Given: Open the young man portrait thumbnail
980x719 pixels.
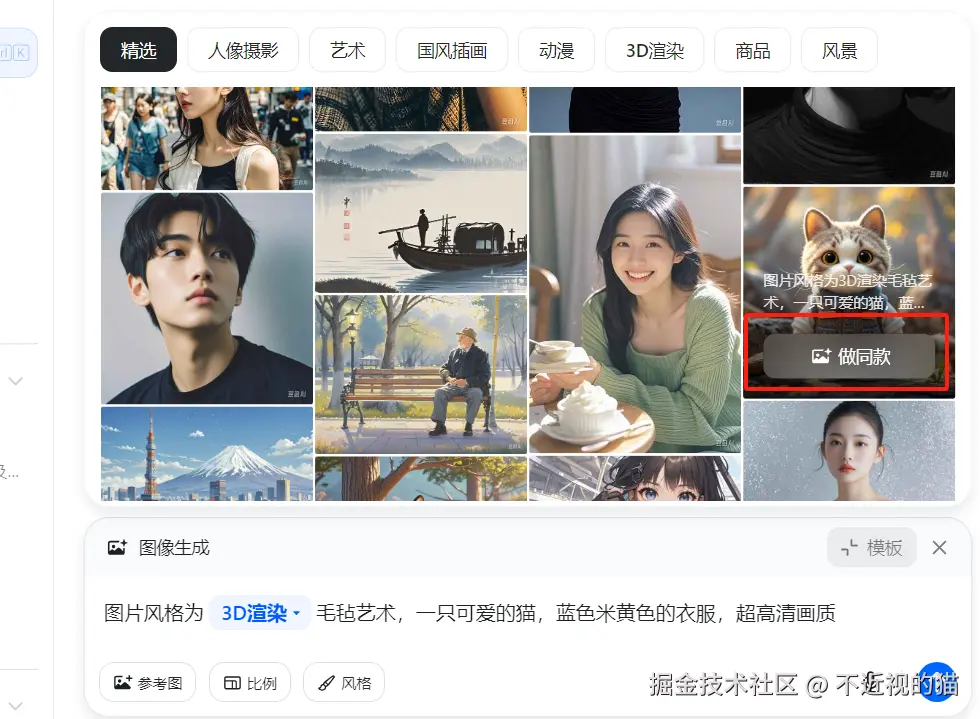Looking at the screenshot, I should pyautogui.click(x=207, y=298).
